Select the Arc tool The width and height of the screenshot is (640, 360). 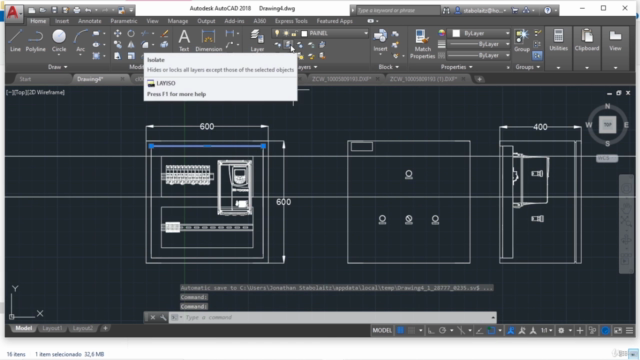click(80, 40)
